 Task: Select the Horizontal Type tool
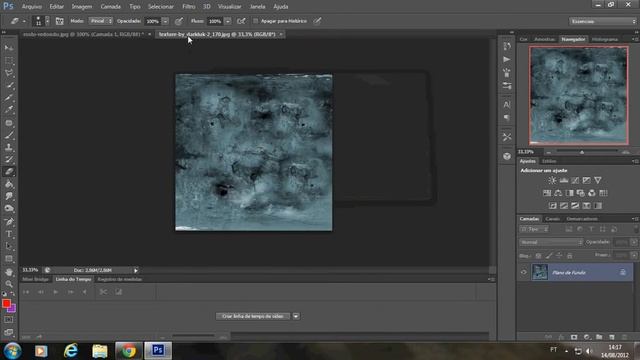coord(9,234)
